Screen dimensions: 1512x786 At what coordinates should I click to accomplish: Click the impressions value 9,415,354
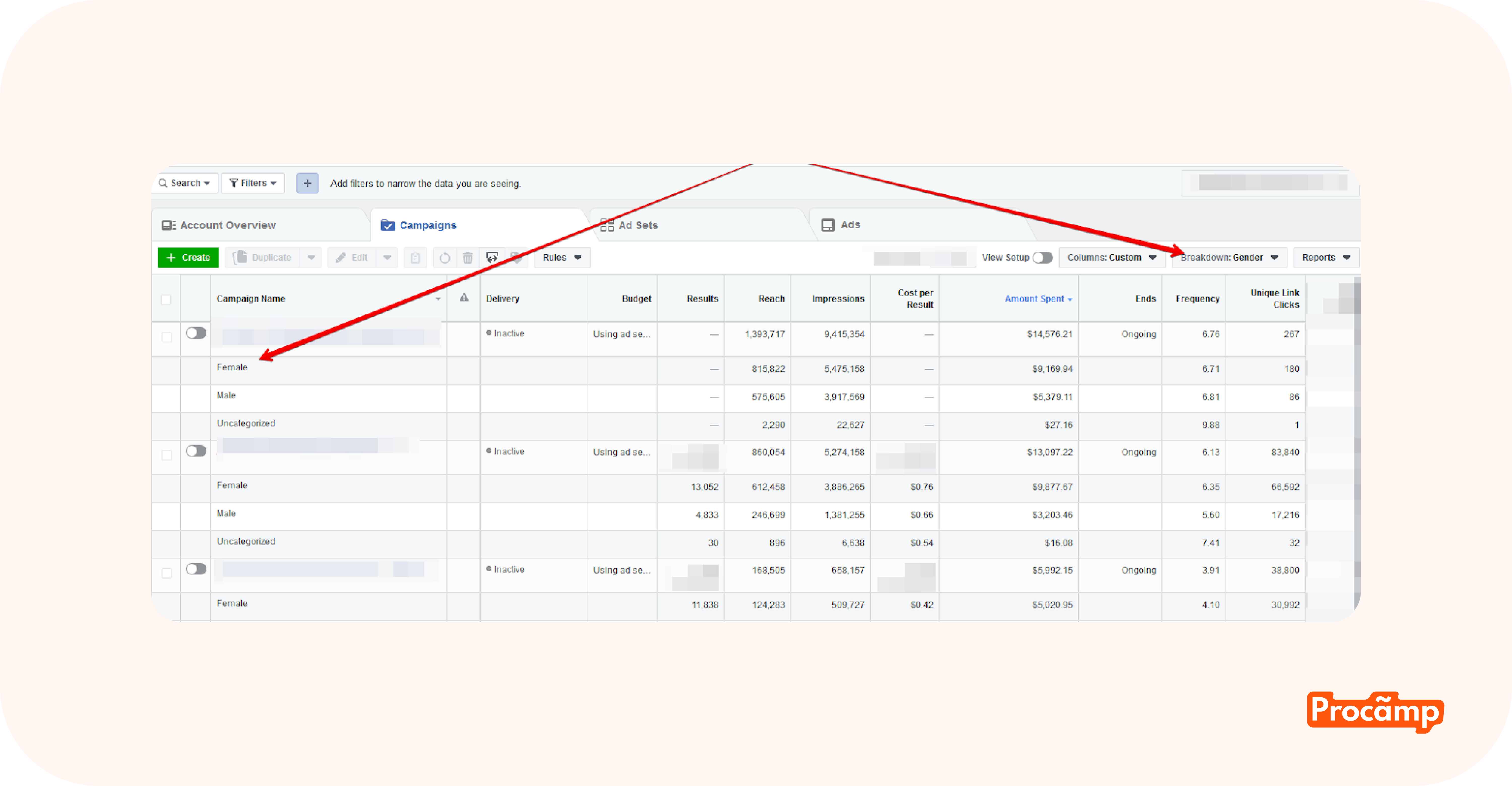click(844, 334)
